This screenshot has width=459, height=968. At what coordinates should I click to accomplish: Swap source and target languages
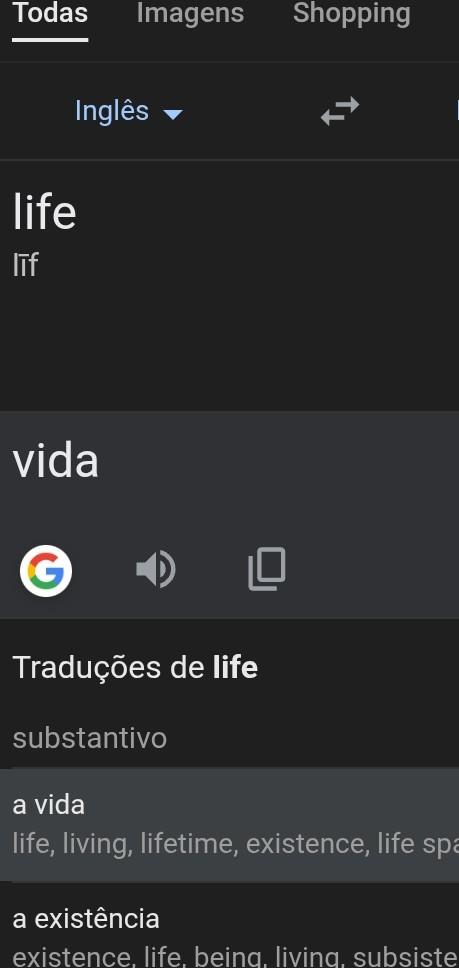click(x=340, y=111)
